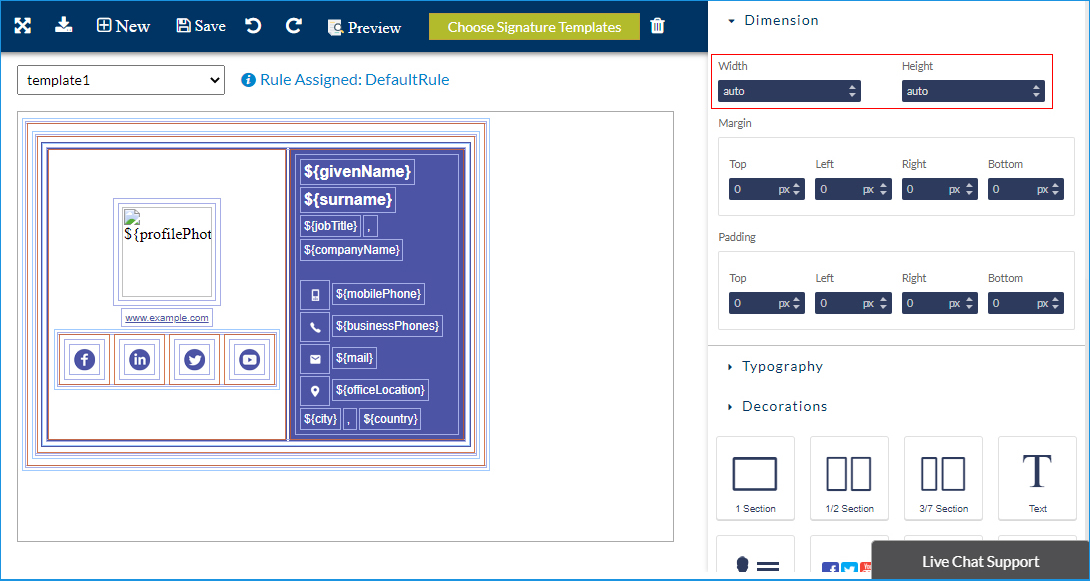
Task: Click the fullscreen expand icon
Action: [22, 26]
